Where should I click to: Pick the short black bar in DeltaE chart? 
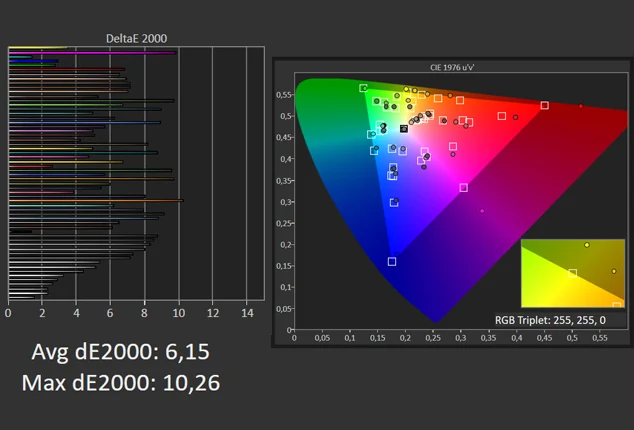21,231
